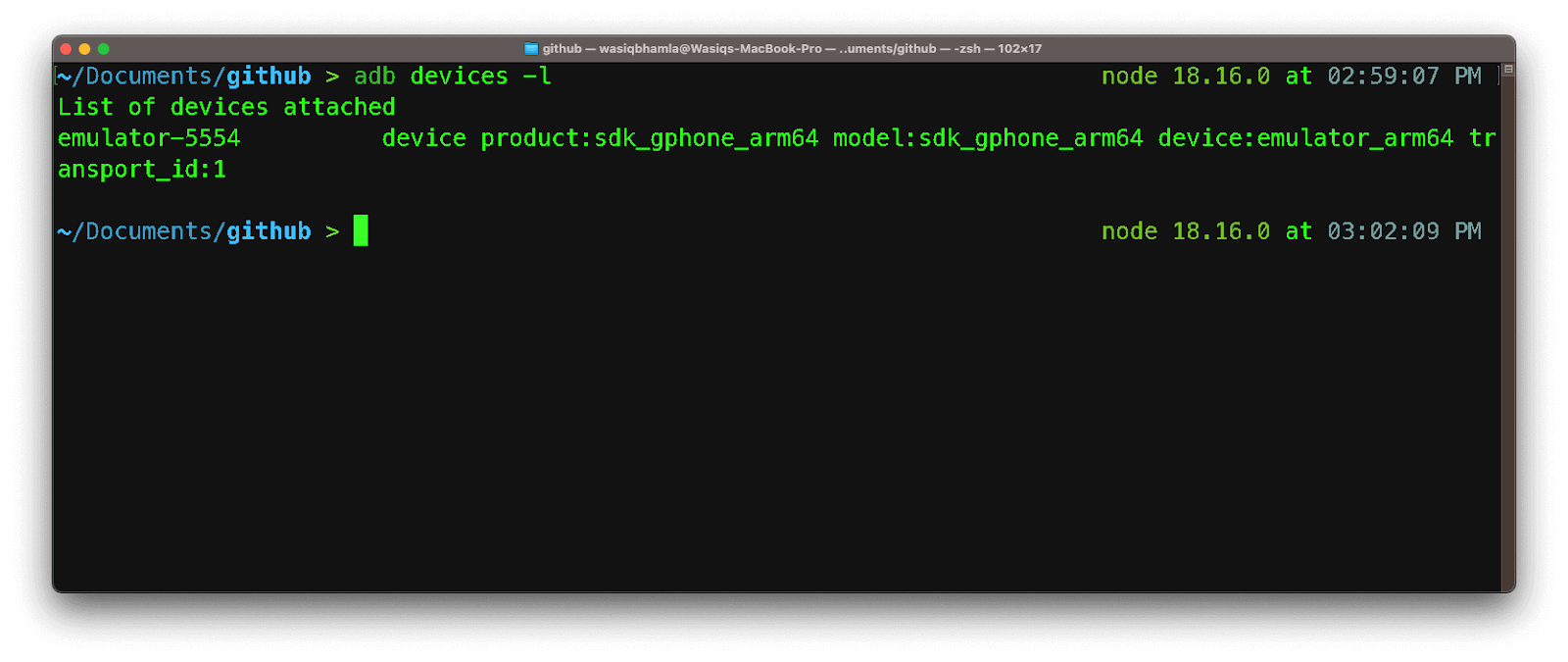The image size is (1568, 662).
Task: Click the split pane icon above the scrollbar
Action: click(1508, 70)
